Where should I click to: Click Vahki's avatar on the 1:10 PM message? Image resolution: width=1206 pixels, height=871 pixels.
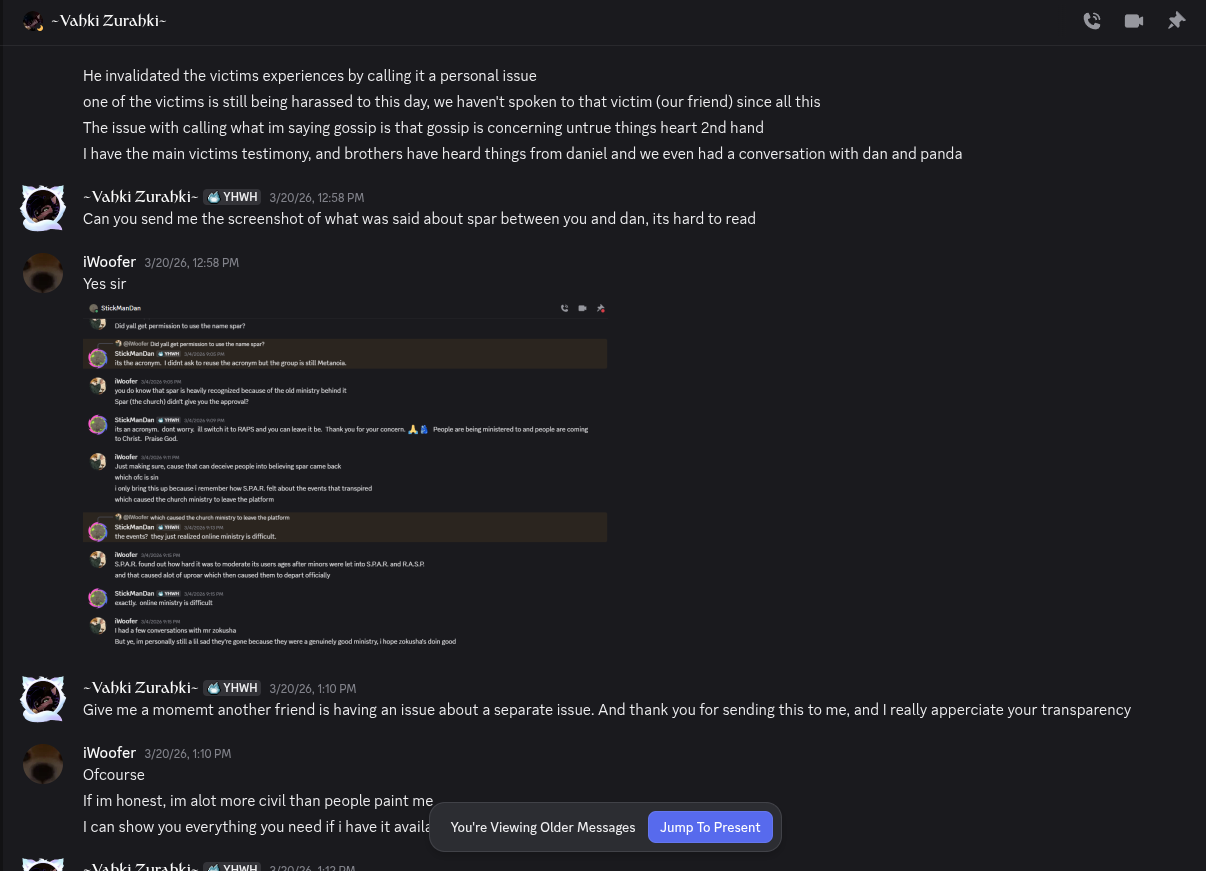43,699
